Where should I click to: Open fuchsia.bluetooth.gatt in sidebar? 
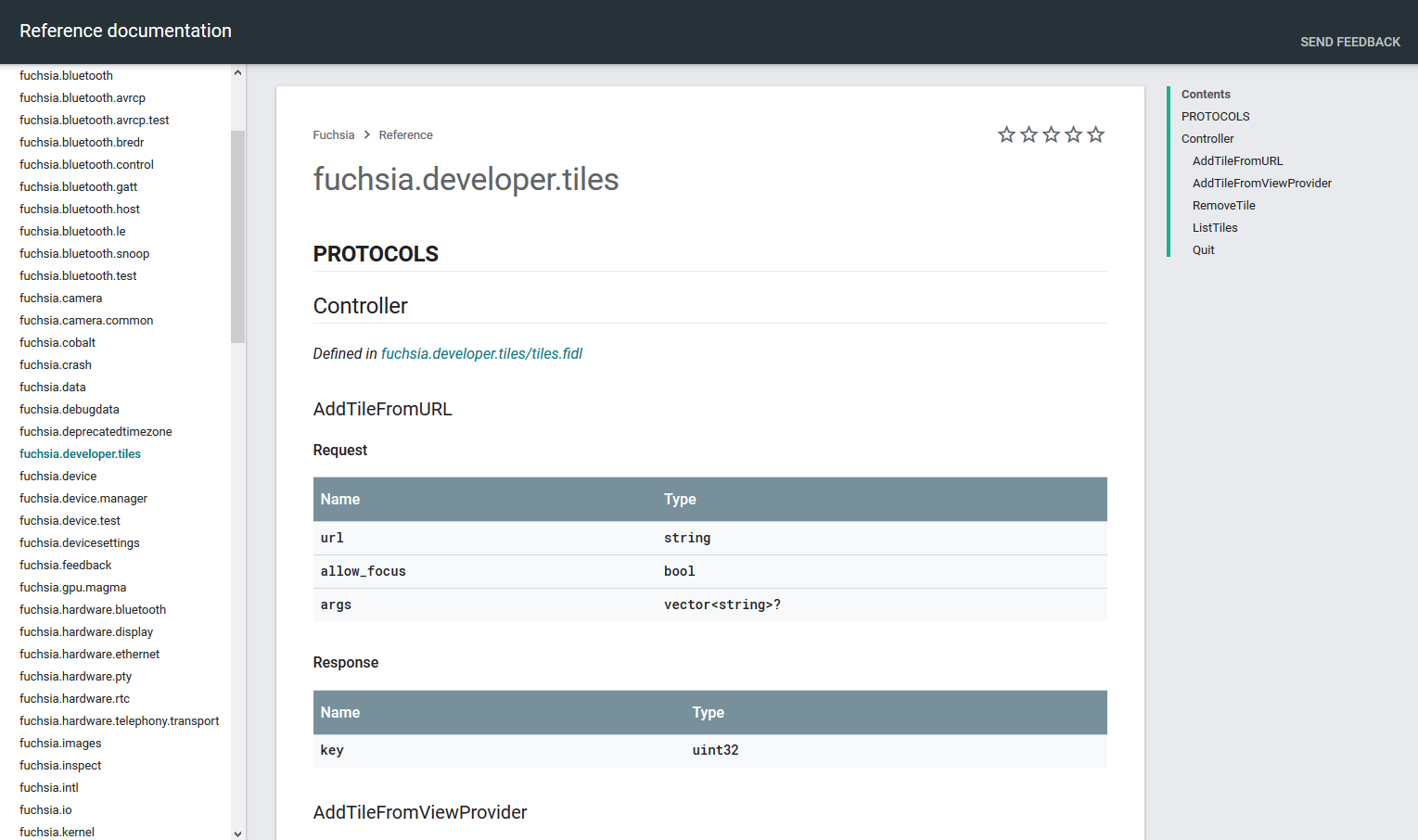pos(78,186)
